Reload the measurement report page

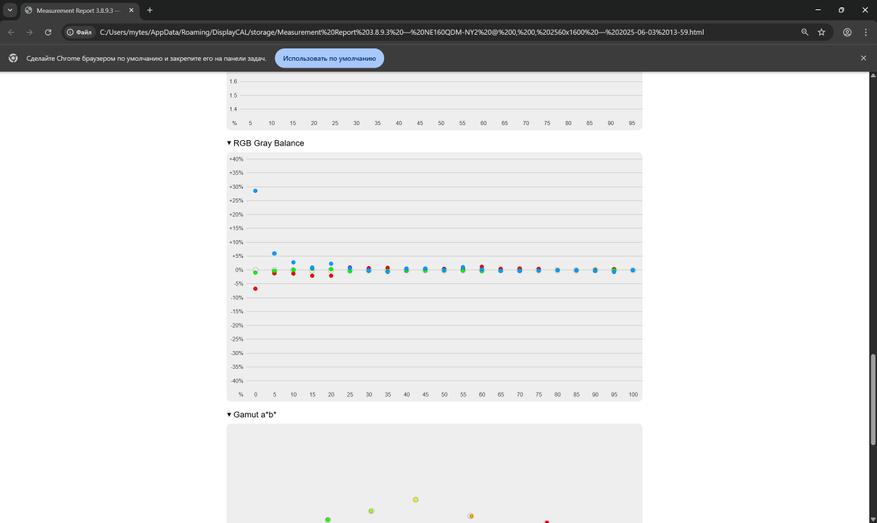point(48,32)
